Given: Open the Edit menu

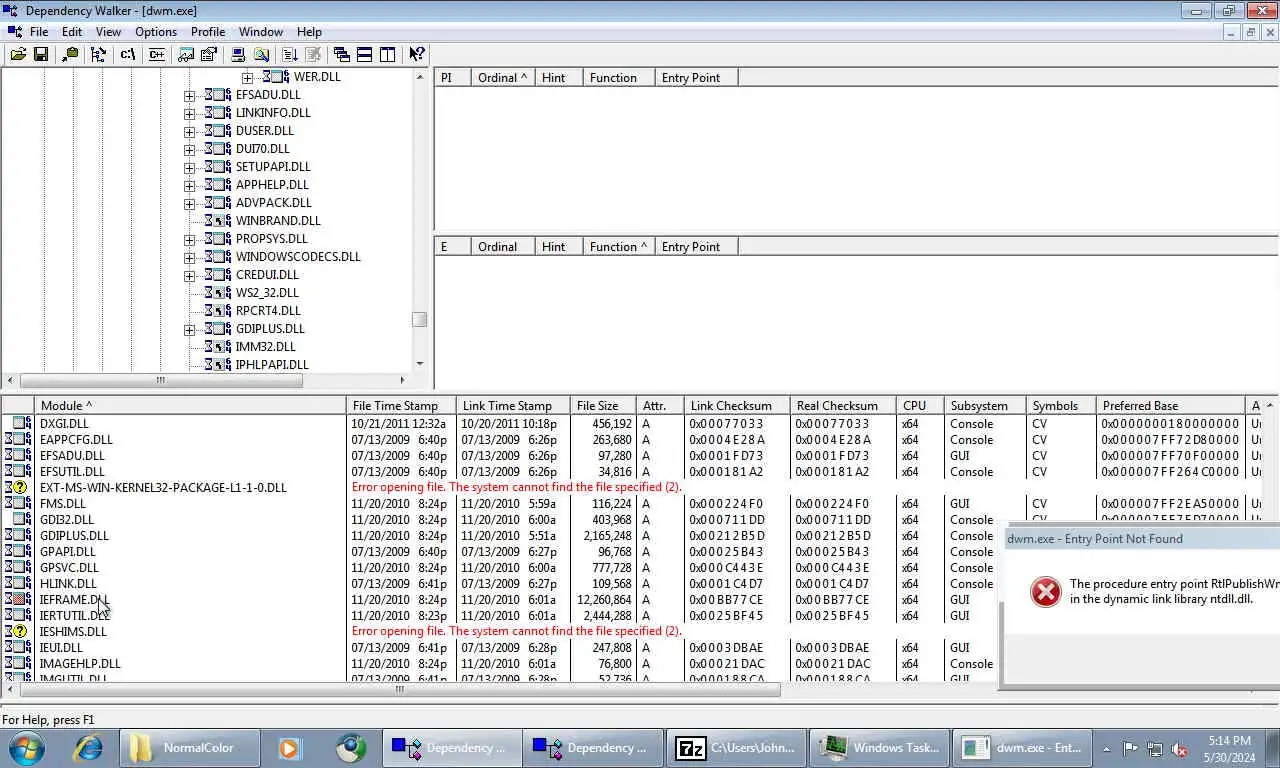Looking at the screenshot, I should point(72,32).
